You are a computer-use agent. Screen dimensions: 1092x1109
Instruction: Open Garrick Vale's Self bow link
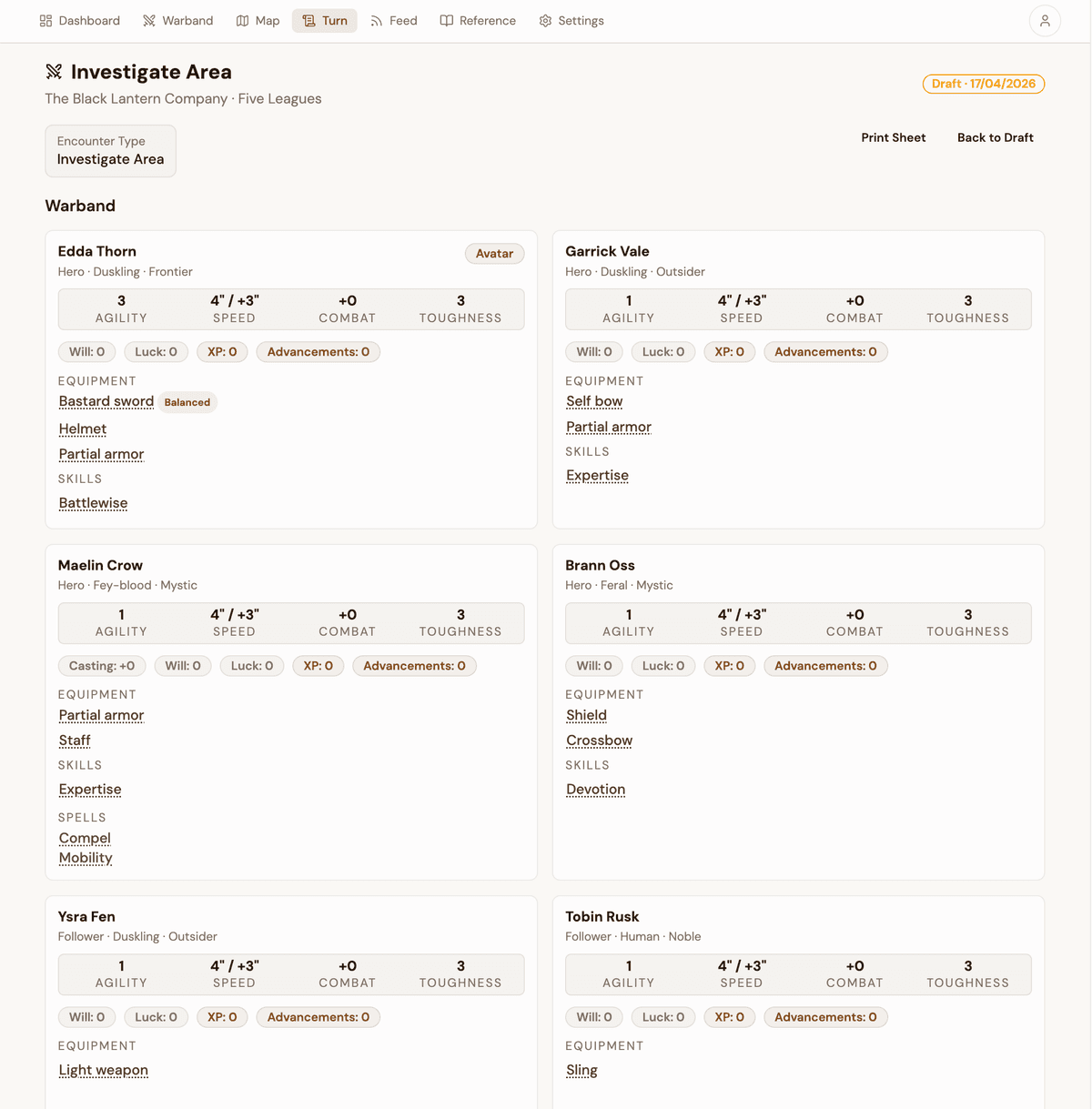[x=594, y=401]
